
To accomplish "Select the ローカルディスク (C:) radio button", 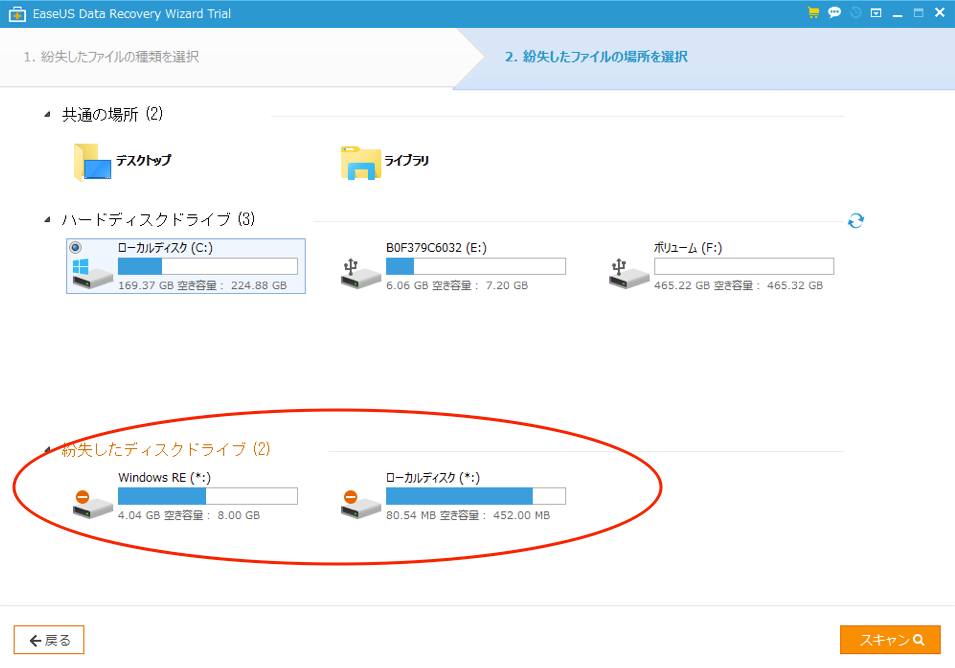I will click(x=76, y=247).
